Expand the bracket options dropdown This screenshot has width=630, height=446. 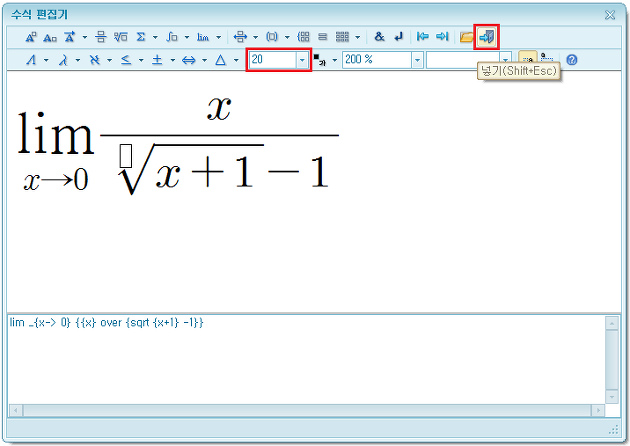tap(287, 37)
